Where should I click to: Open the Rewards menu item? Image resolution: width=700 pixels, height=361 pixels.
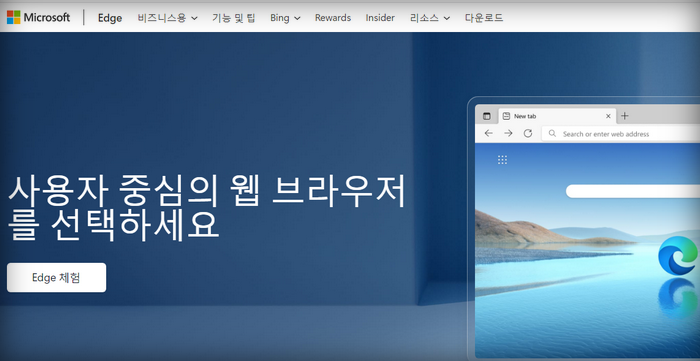coord(333,18)
